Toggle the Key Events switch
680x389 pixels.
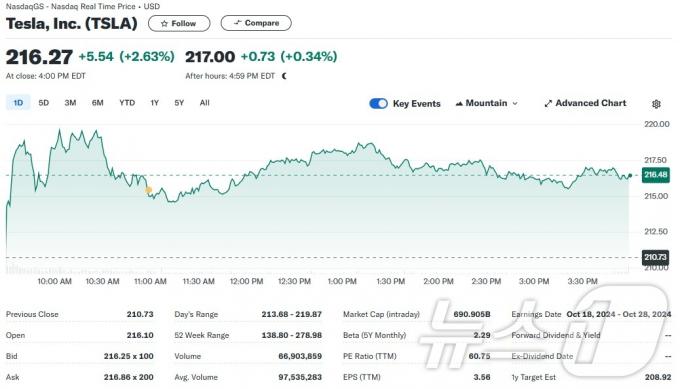coord(378,103)
